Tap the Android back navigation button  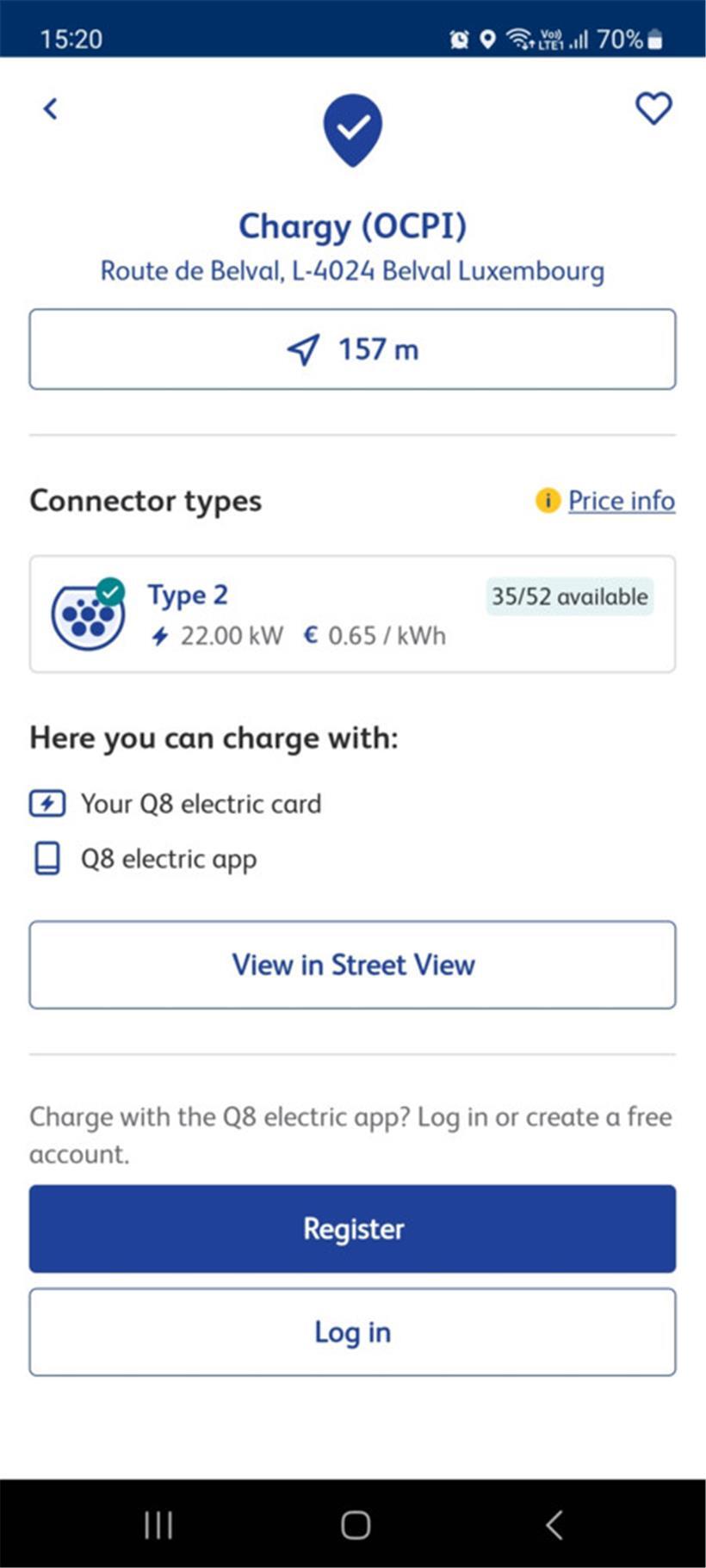[x=554, y=1524]
